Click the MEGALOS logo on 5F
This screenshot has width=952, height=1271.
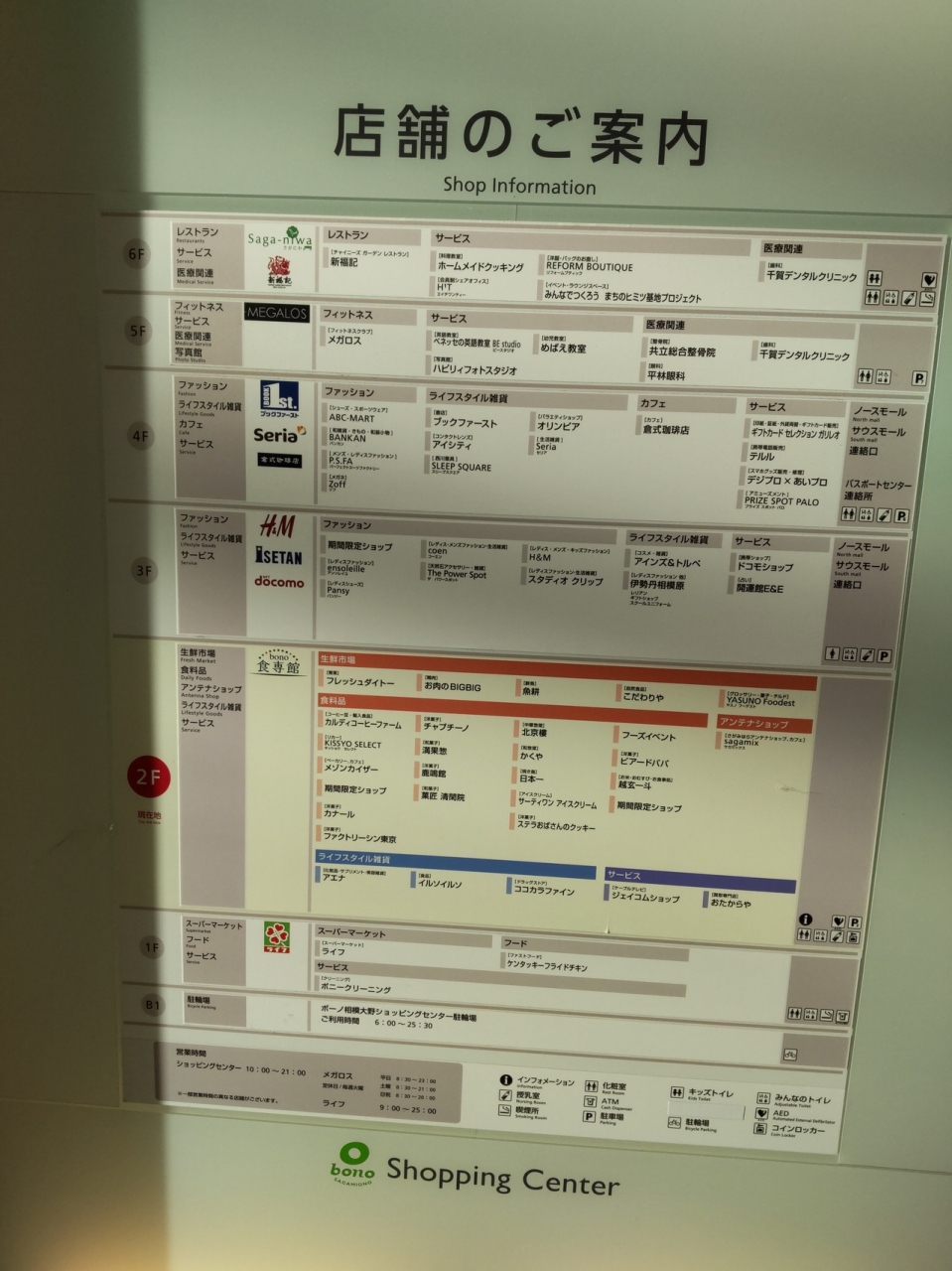[x=277, y=314]
